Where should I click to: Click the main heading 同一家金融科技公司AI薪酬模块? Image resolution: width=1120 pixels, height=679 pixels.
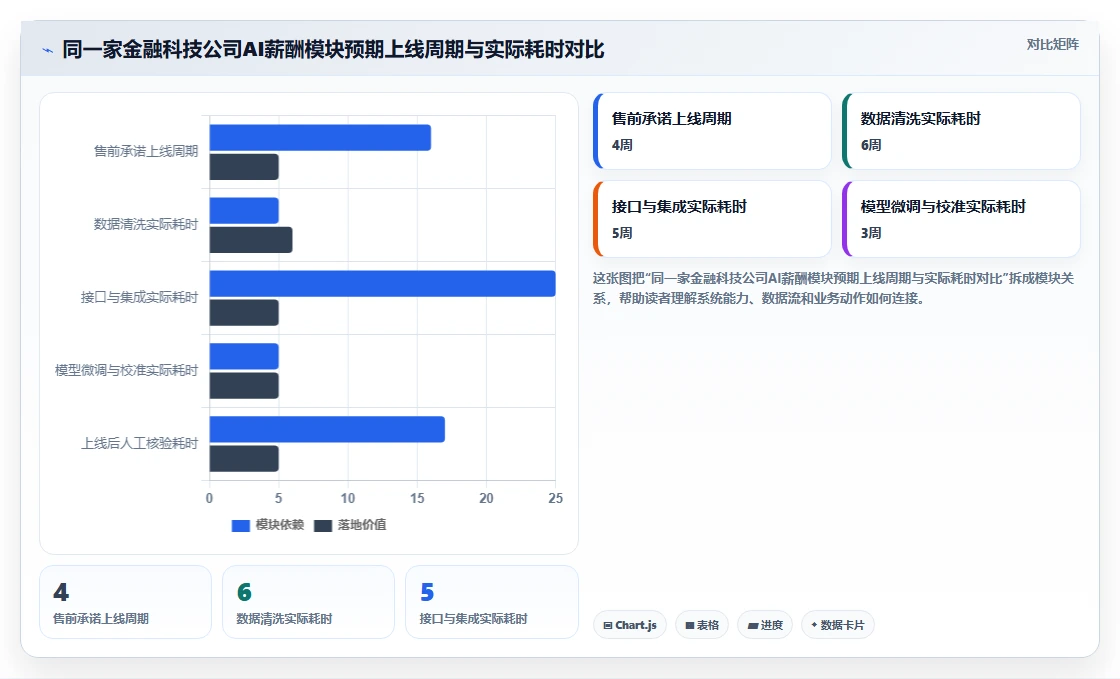click(333, 50)
